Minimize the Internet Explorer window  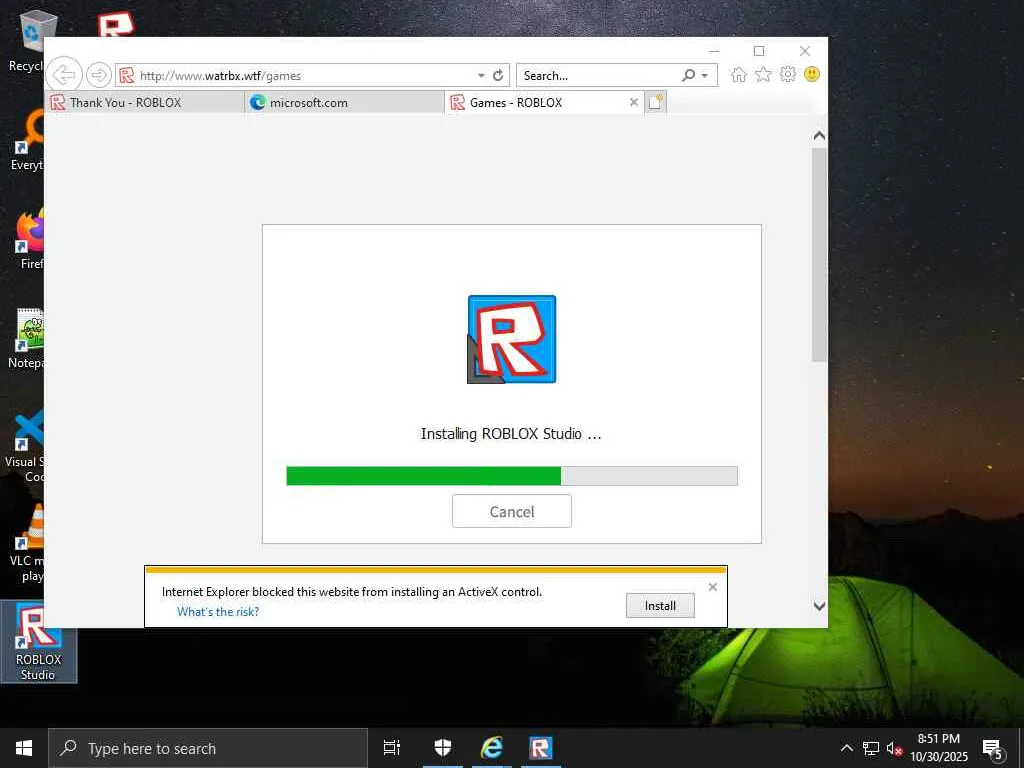pos(714,51)
